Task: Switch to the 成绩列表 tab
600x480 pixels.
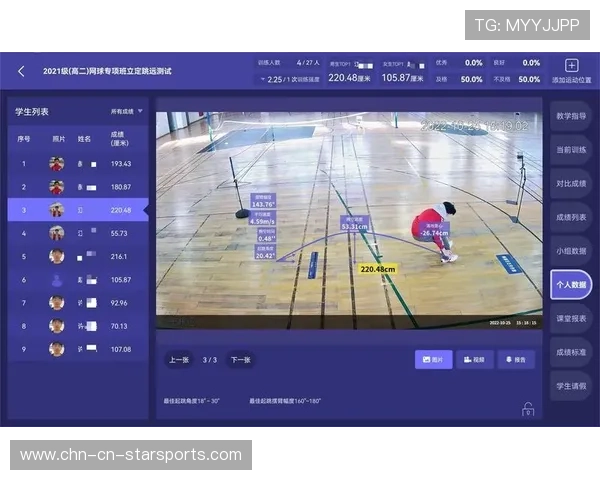Action: [x=571, y=217]
